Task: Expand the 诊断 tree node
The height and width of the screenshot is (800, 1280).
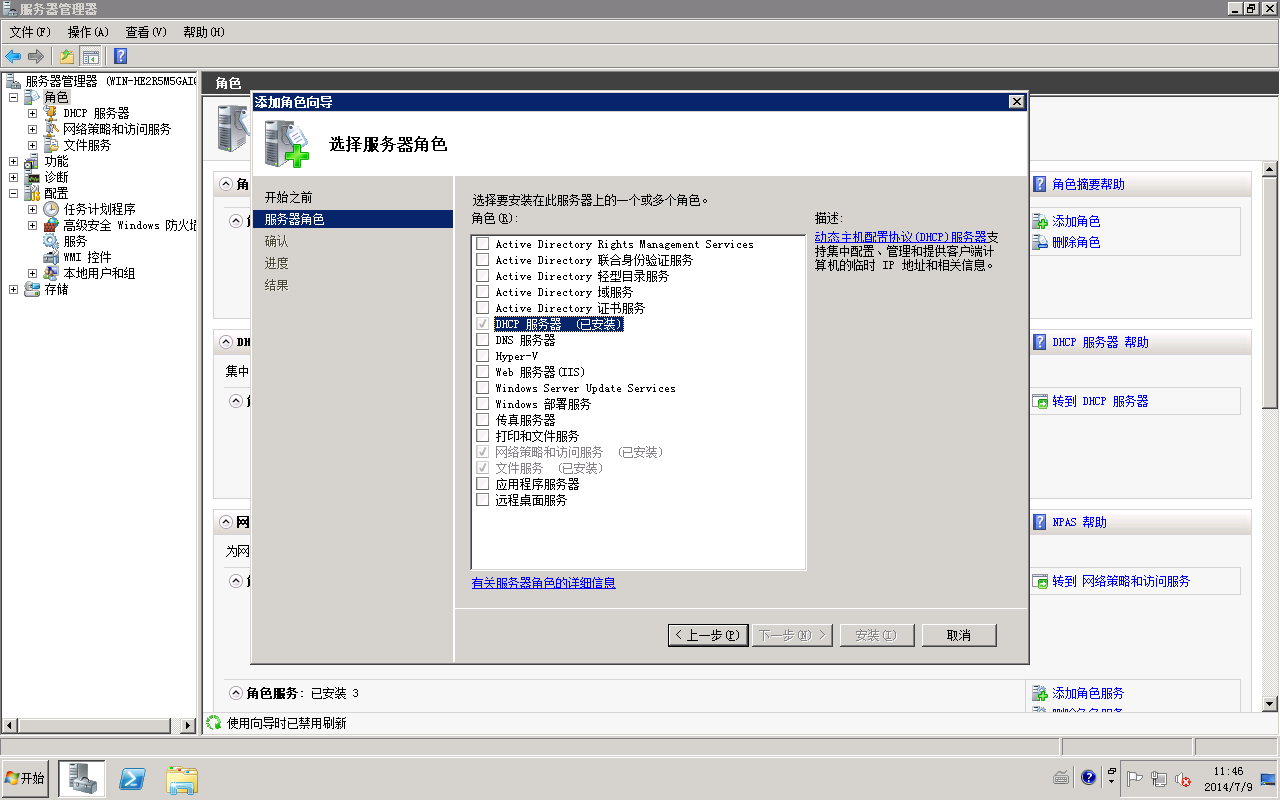Action: (13, 177)
